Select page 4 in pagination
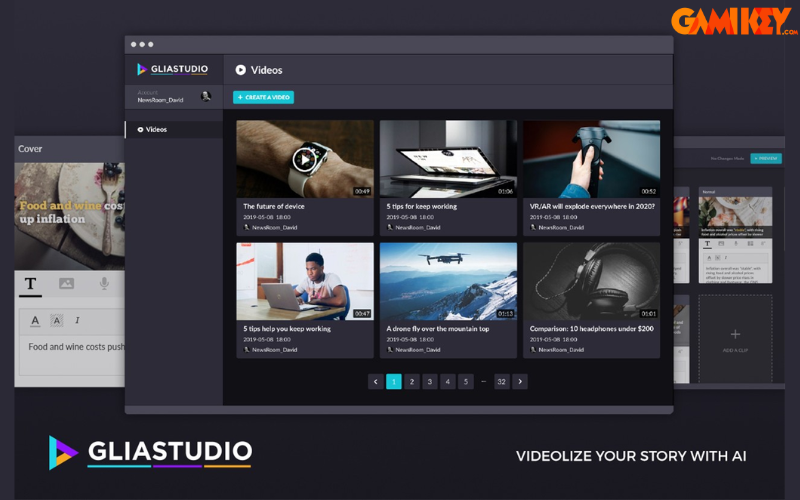The image size is (800, 500). click(447, 382)
